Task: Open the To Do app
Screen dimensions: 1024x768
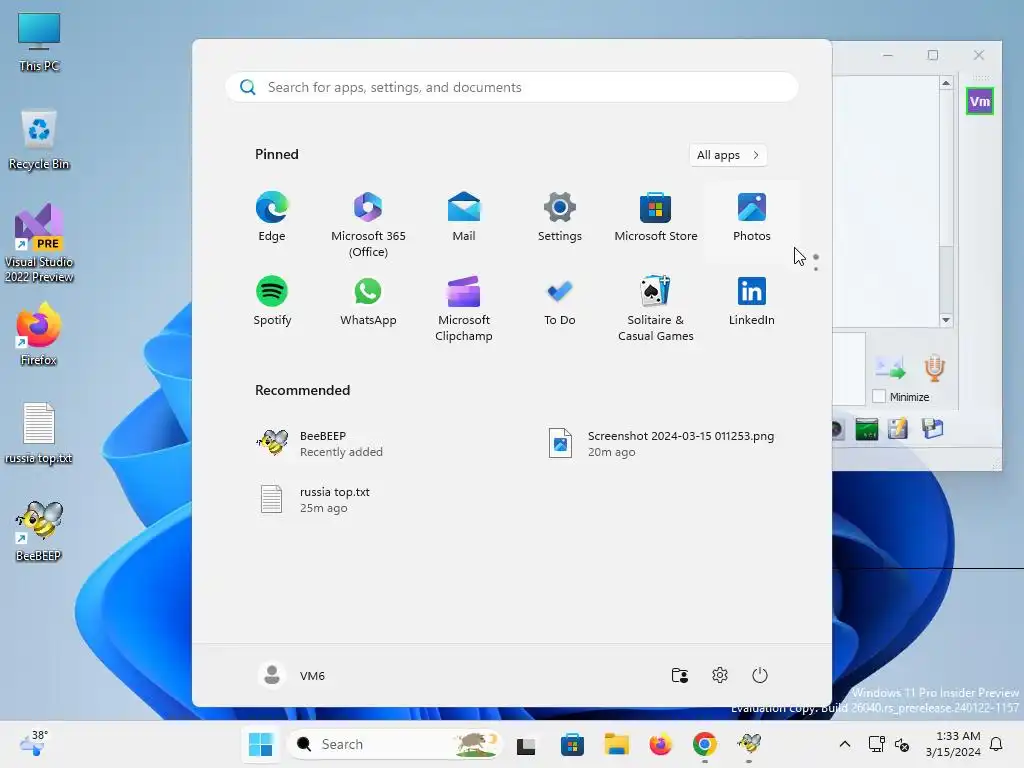Action: pos(560,301)
